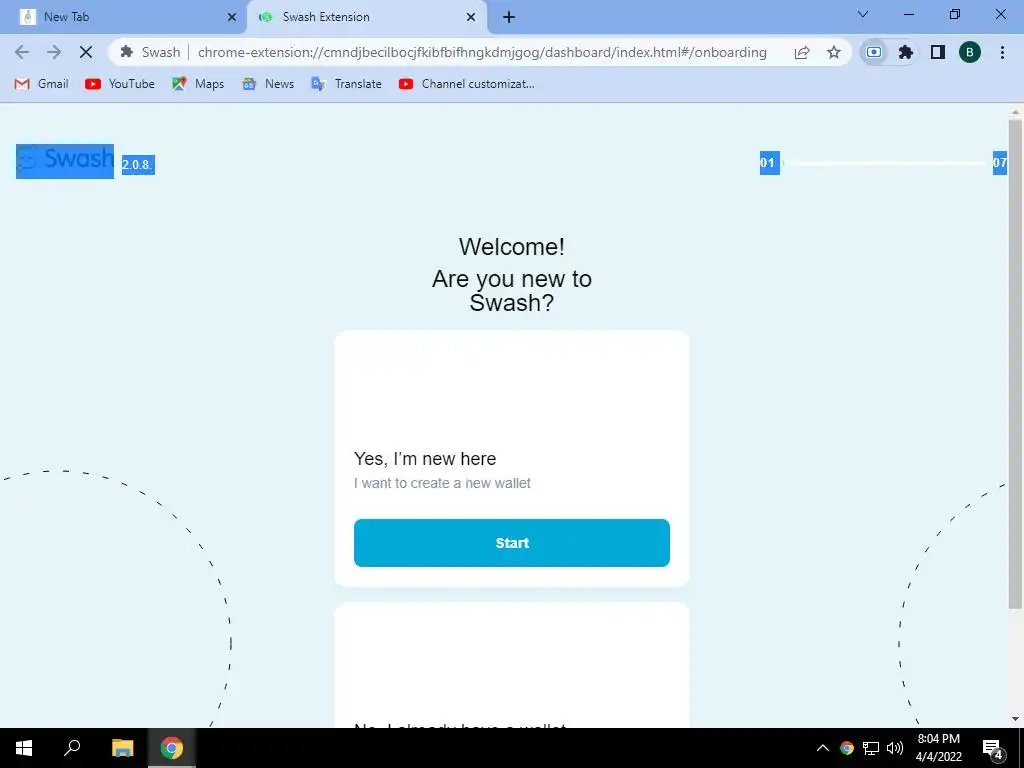Image resolution: width=1024 pixels, height=768 pixels.
Task: Open Windows taskbar search
Action: tap(72, 748)
